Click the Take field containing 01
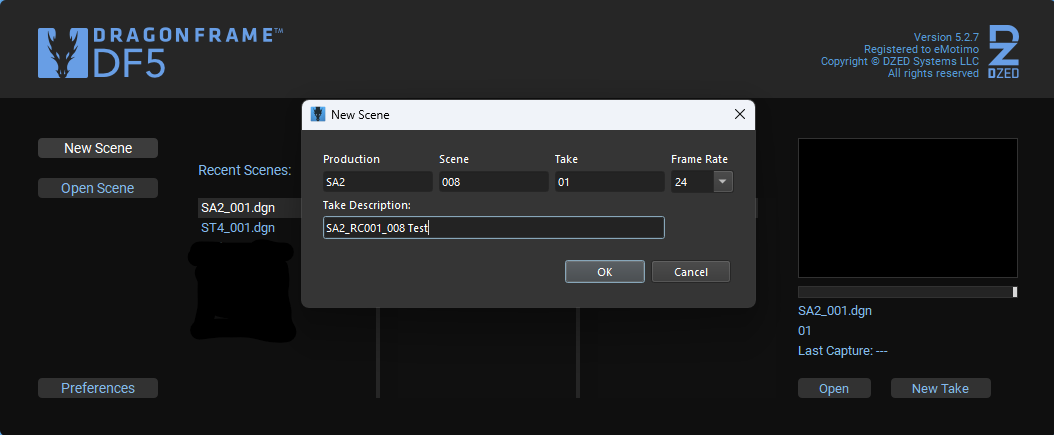Image resolution: width=1054 pixels, height=435 pixels. 609,182
